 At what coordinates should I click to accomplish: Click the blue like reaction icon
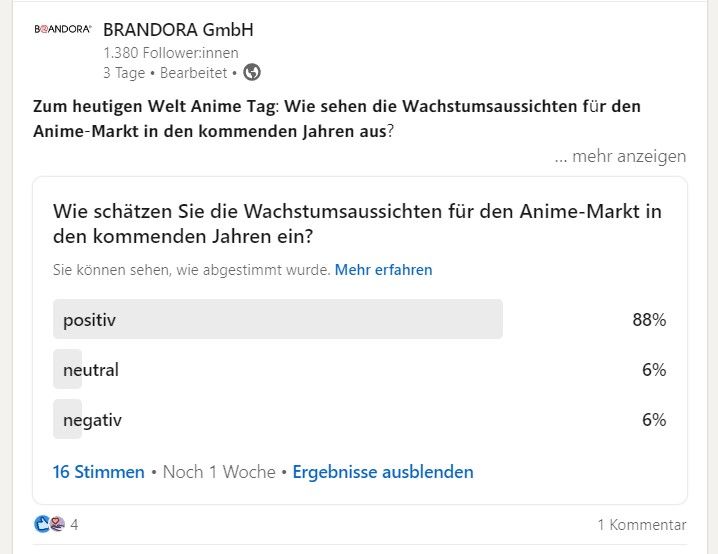pos(42,524)
